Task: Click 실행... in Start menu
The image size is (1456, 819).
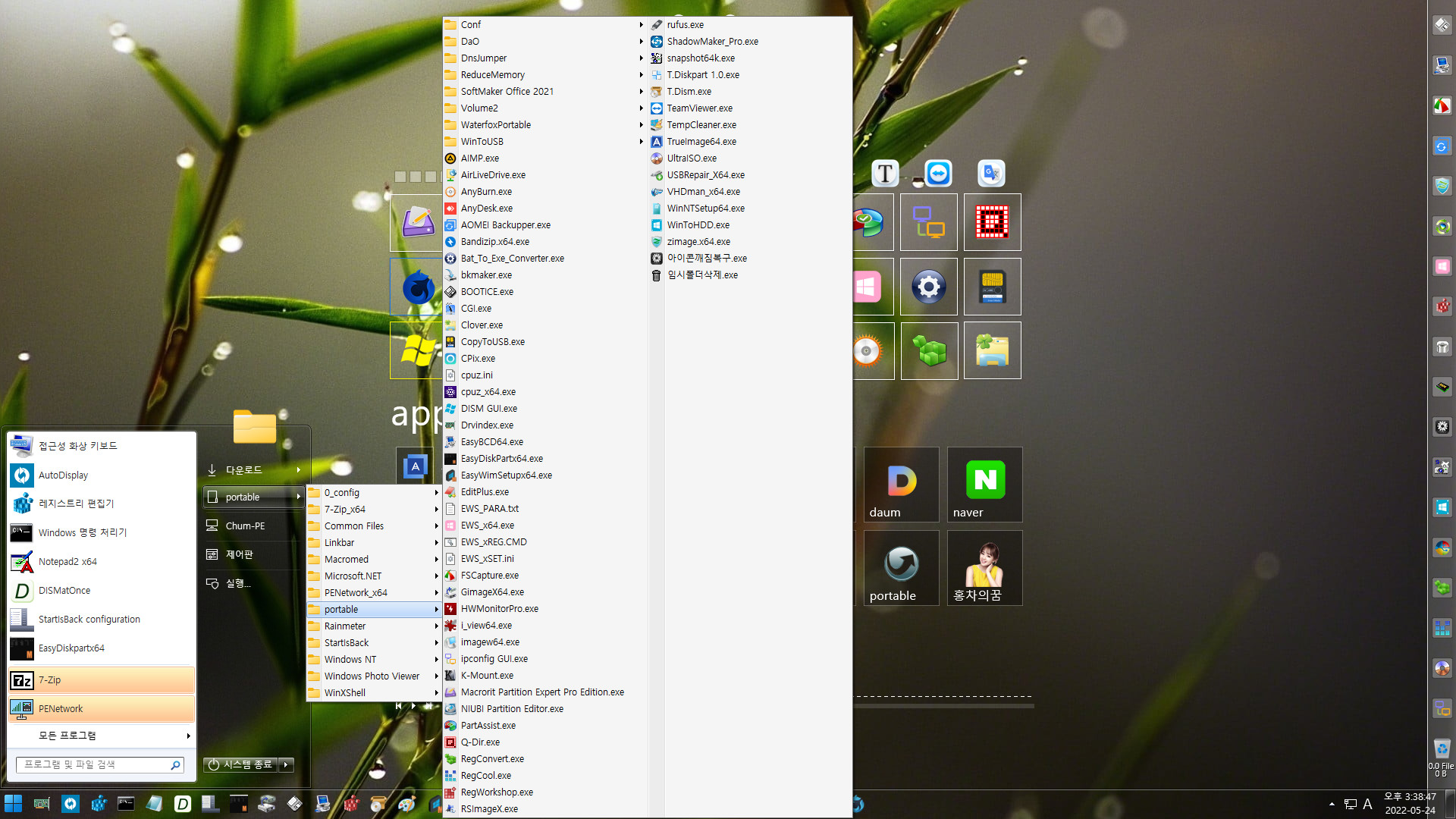Action: (x=253, y=583)
